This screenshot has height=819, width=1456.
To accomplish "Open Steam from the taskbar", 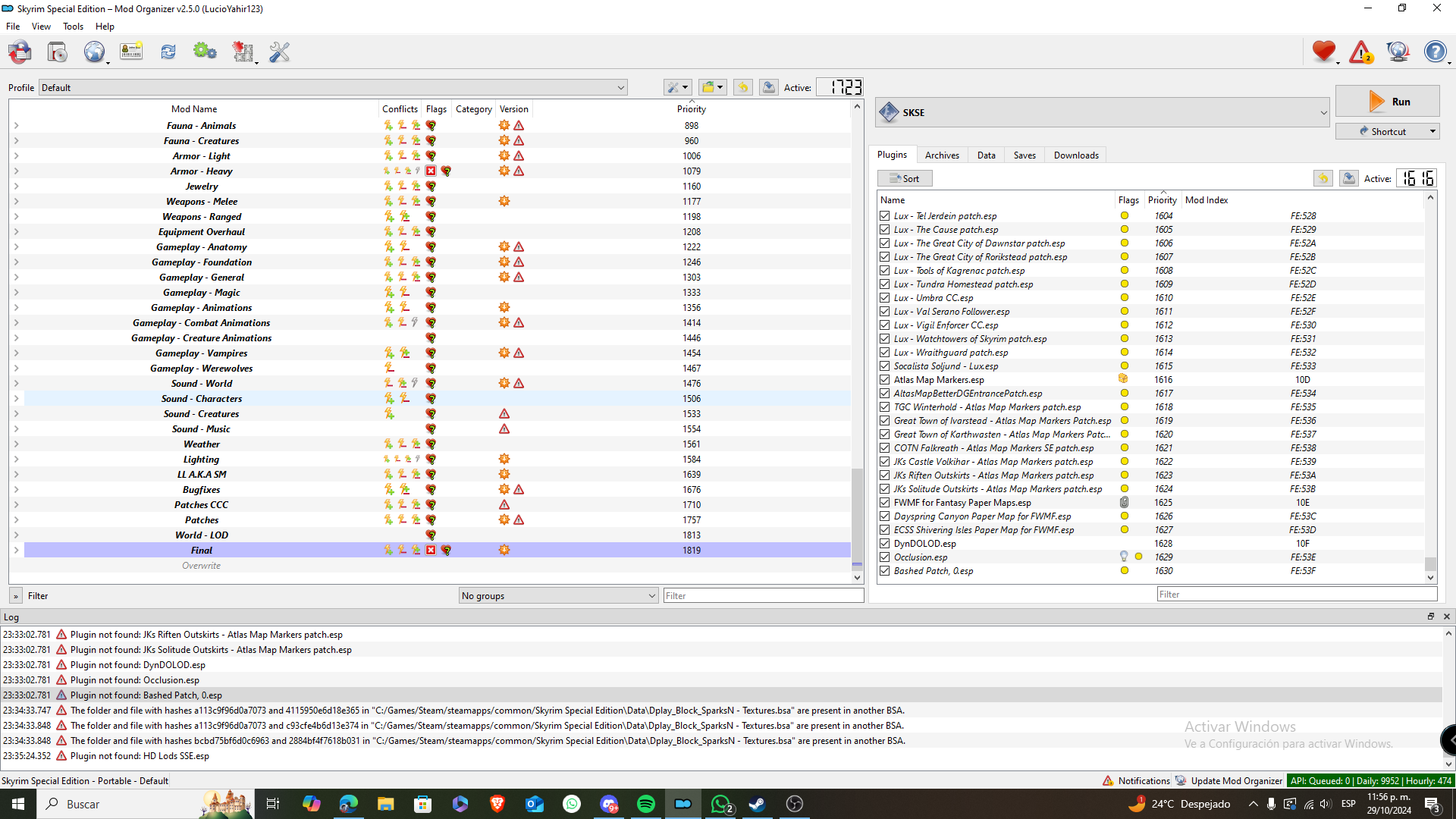I will (757, 804).
